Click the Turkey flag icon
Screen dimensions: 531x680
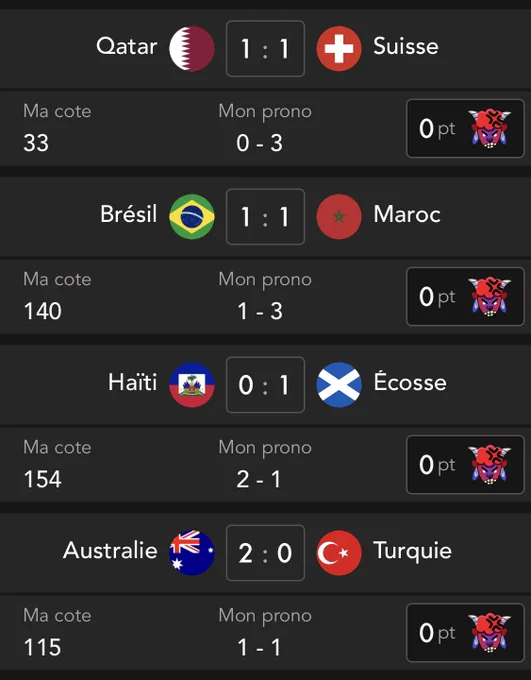point(339,552)
